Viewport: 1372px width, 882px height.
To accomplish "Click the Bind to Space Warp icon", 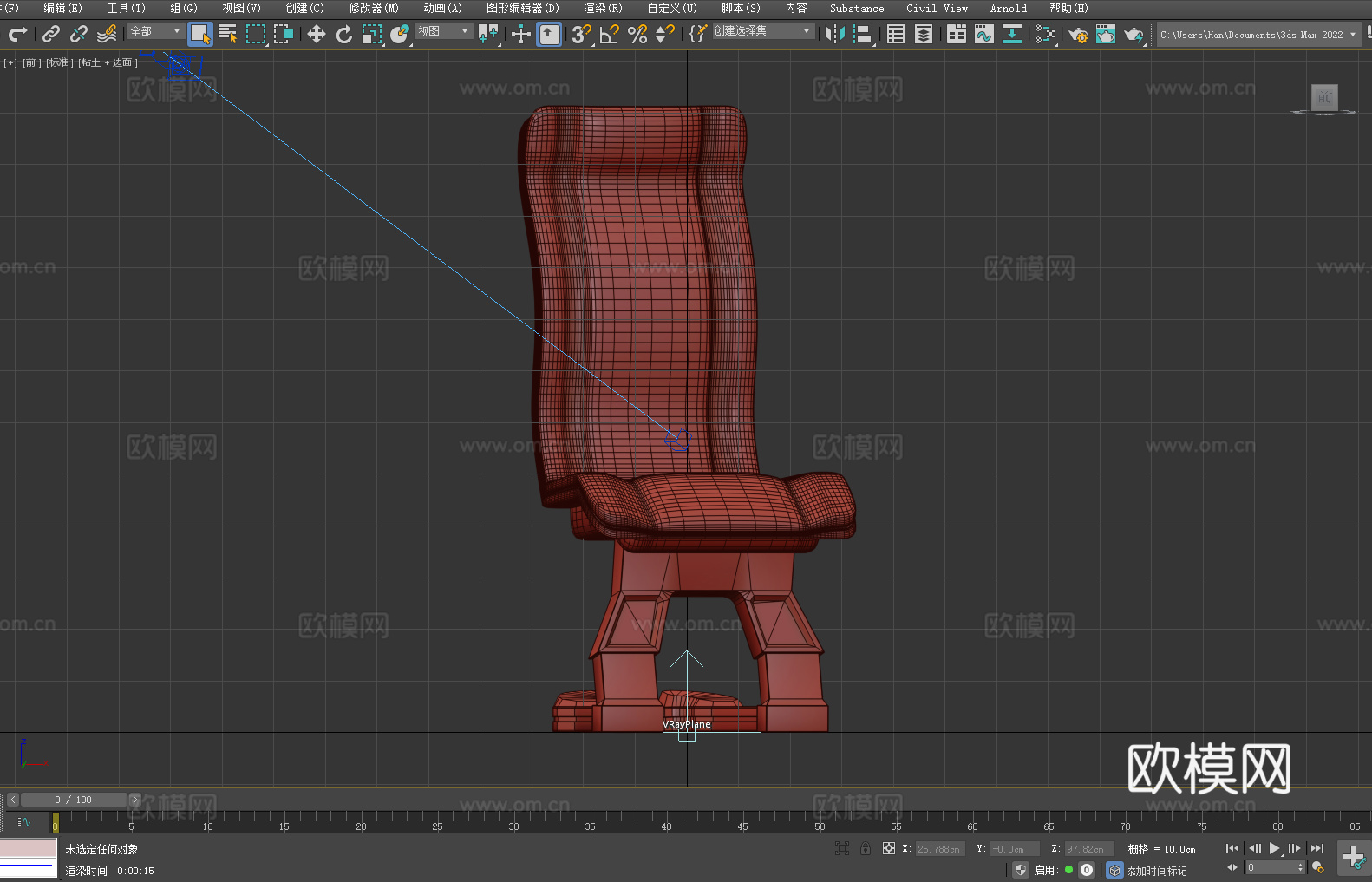I will tap(107, 34).
